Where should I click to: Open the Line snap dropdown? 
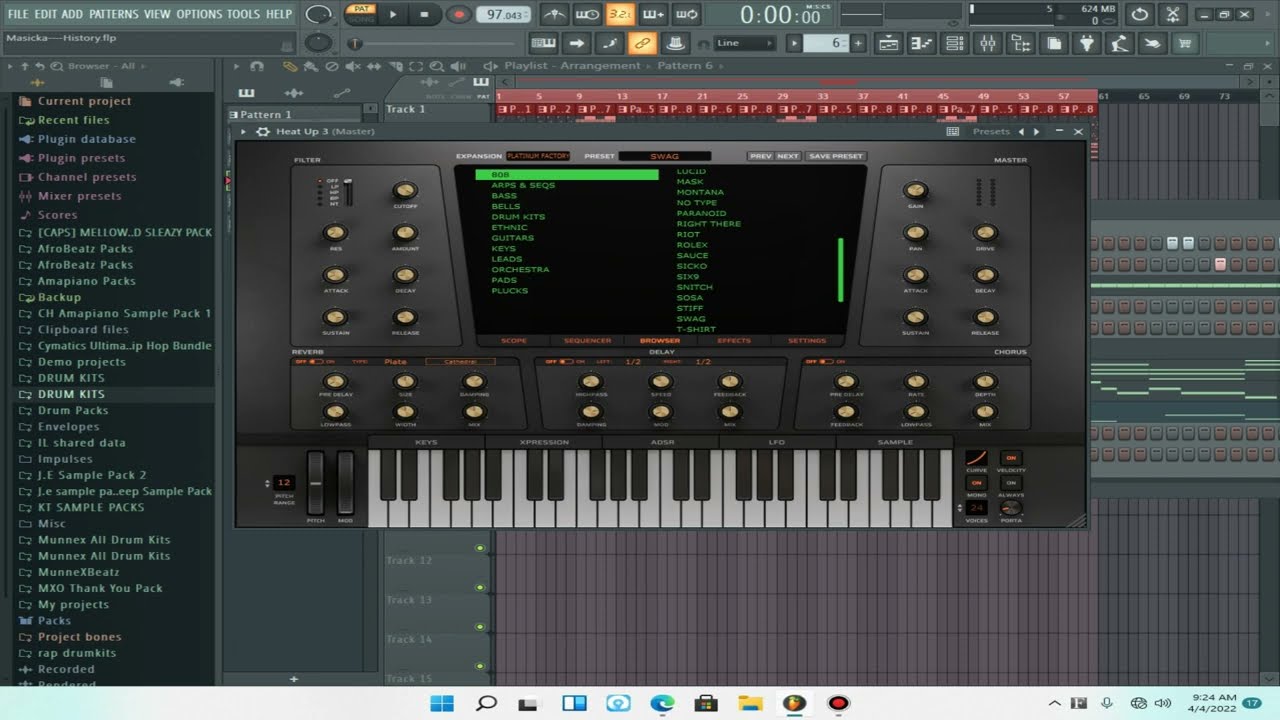coord(745,43)
